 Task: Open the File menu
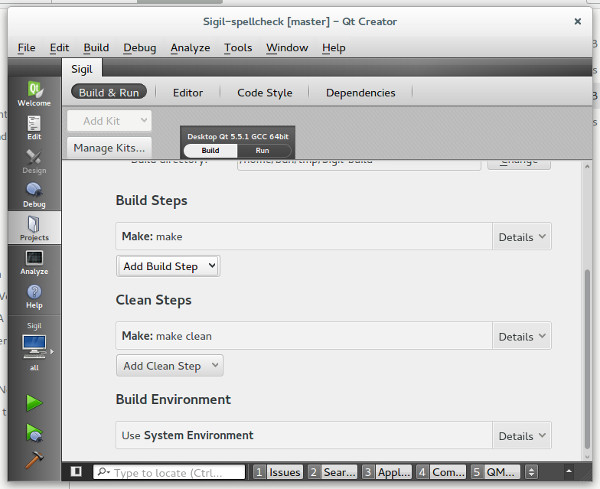(x=26, y=47)
